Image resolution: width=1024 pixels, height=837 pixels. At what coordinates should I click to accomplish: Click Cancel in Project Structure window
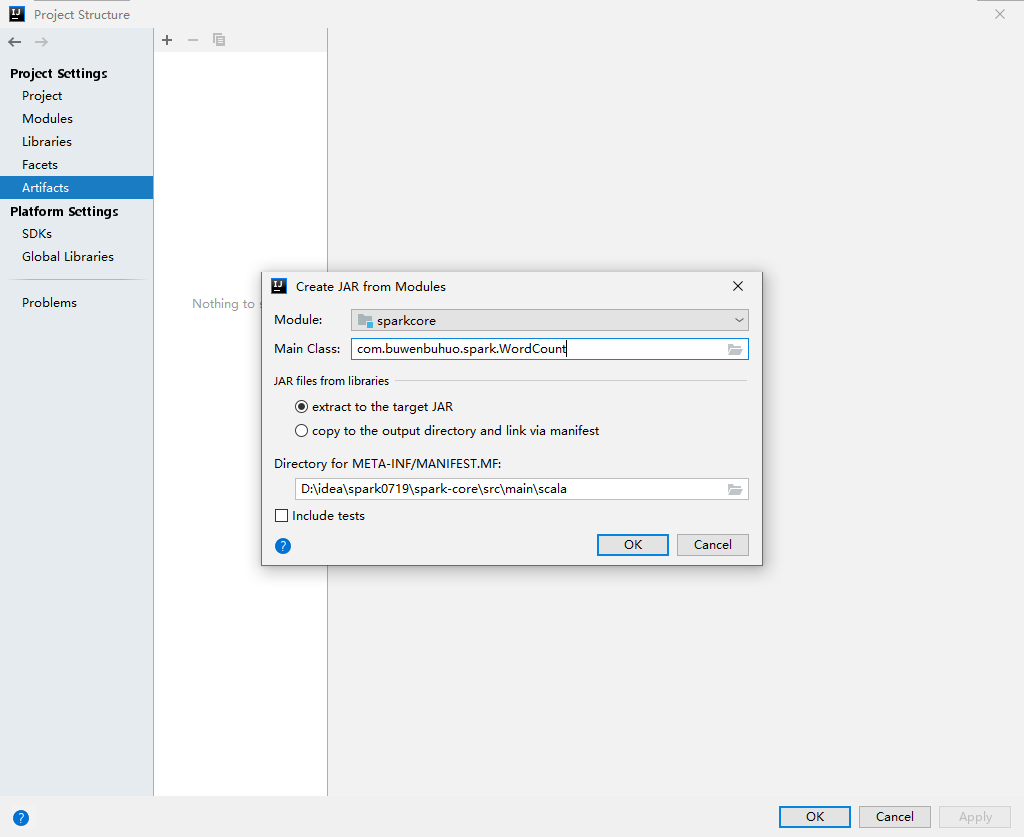click(x=895, y=817)
